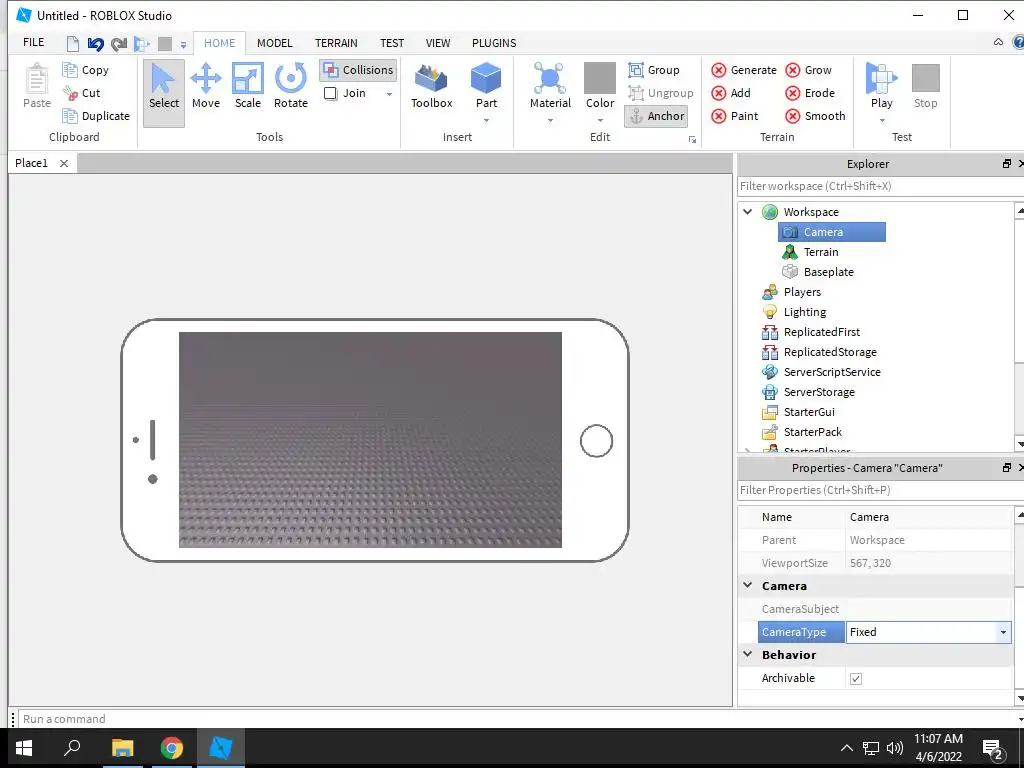Click the New file icon

[73, 44]
